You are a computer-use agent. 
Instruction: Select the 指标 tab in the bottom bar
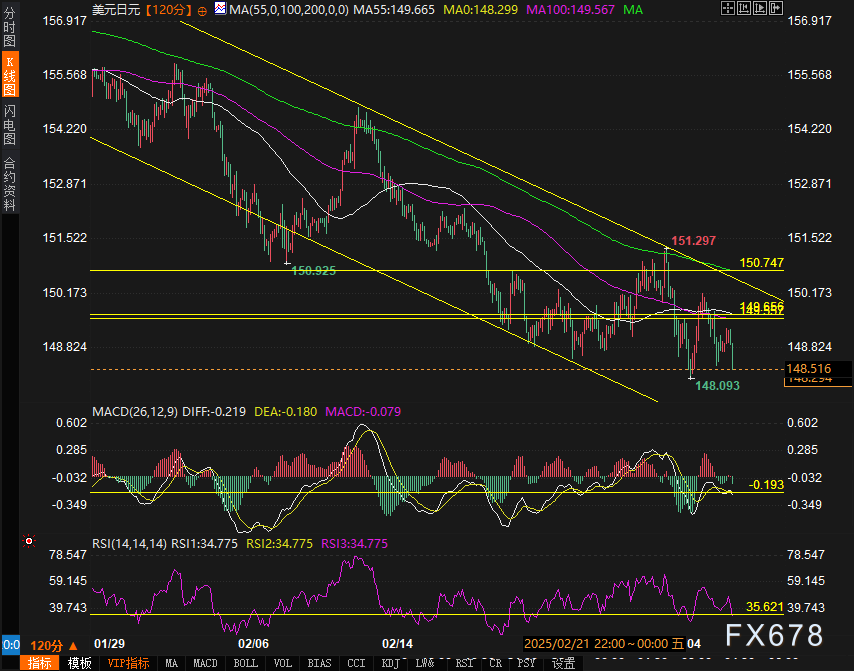coord(41,663)
